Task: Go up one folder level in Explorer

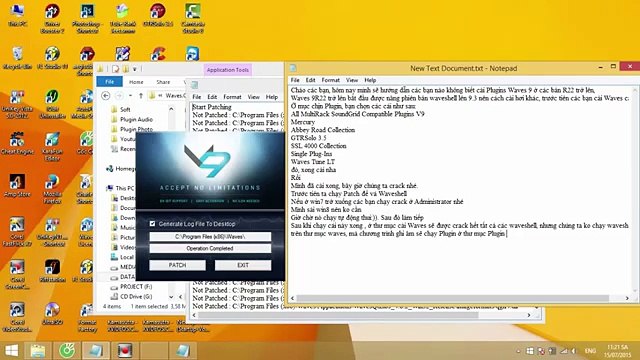Action: [141, 96]
